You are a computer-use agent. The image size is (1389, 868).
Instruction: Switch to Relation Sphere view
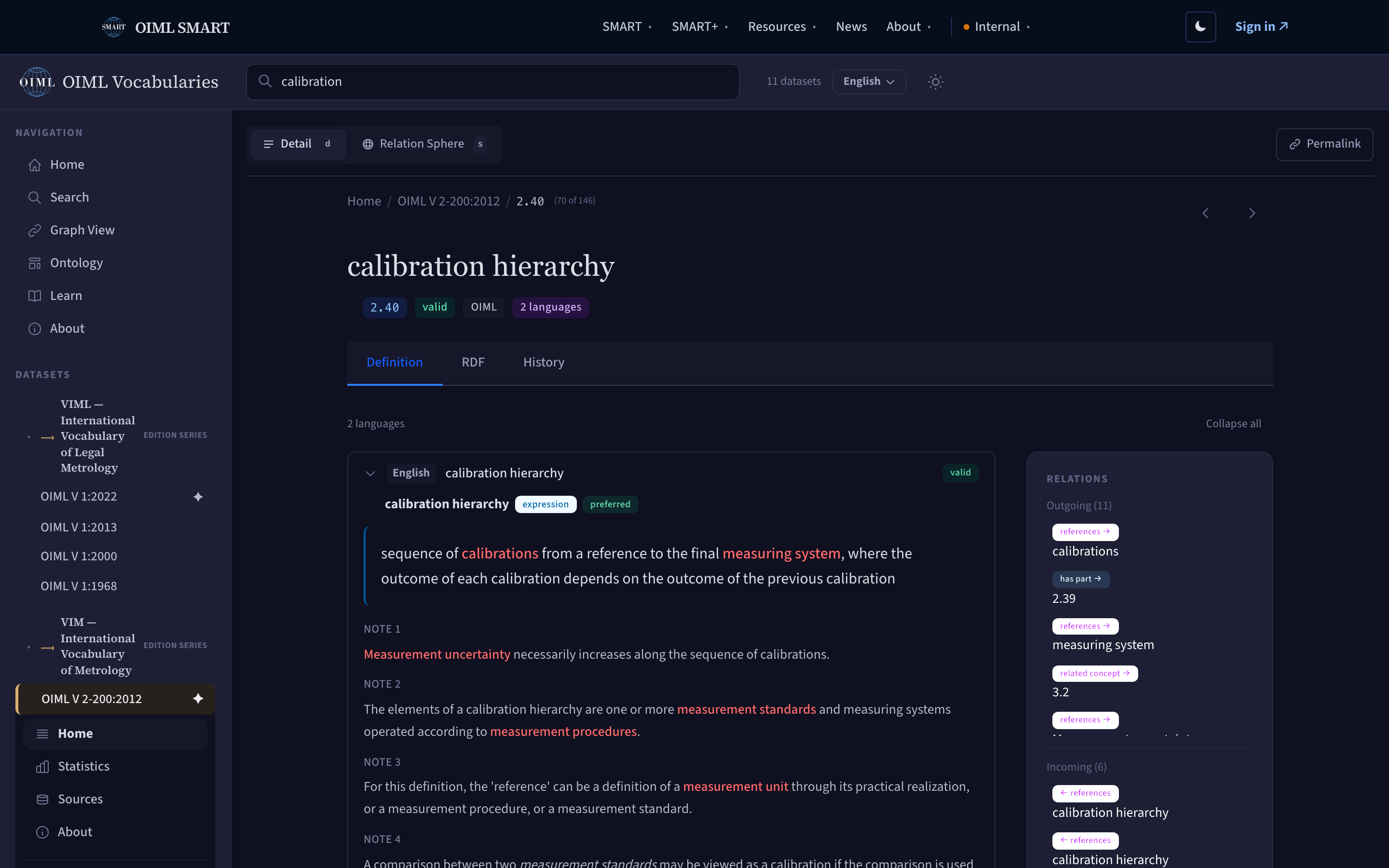tap(424, 144)
